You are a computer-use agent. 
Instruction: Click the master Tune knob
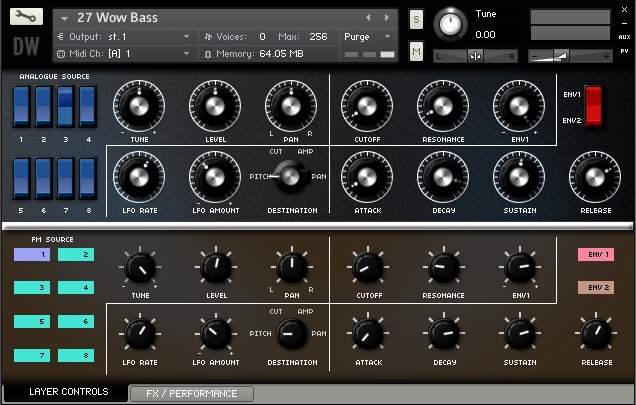(450, 24)
